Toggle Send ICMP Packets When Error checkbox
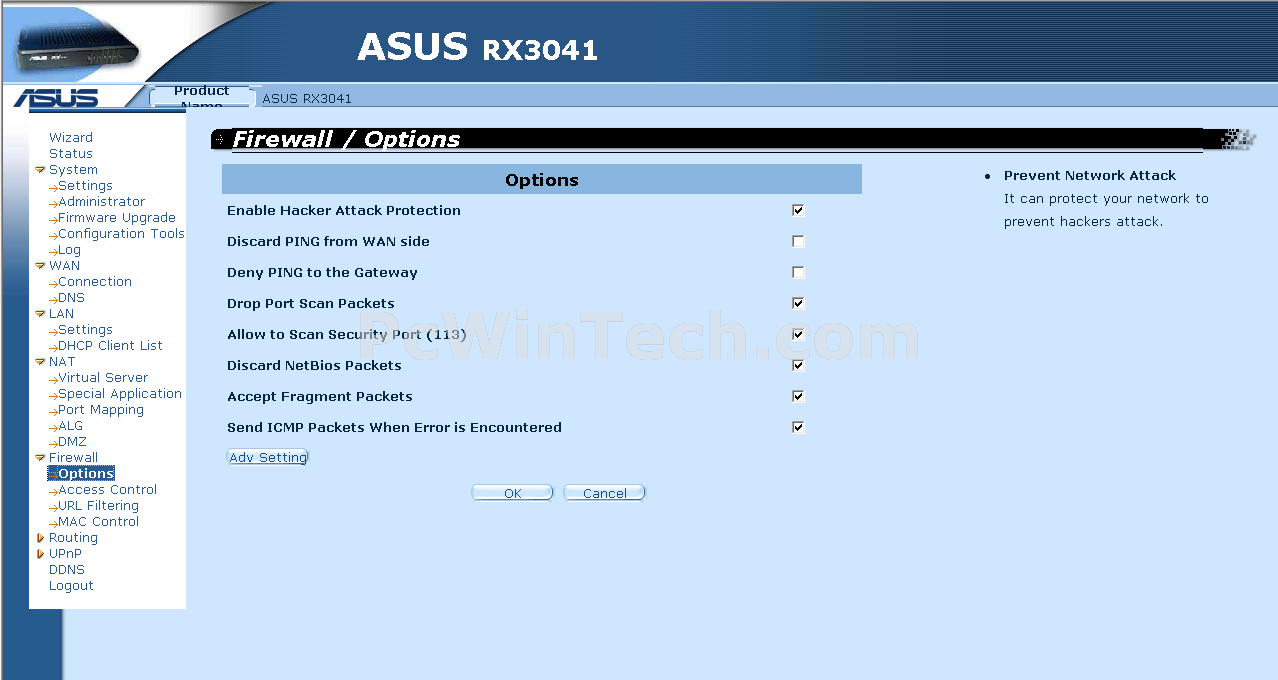Screen dimensions: 1278x680 click(x=798, y=427)
